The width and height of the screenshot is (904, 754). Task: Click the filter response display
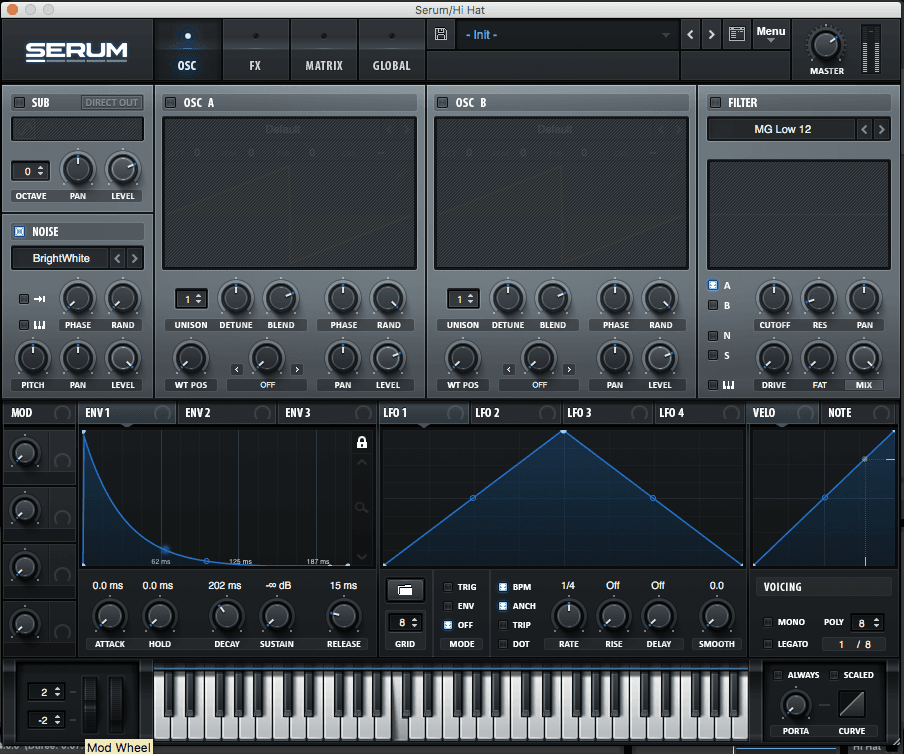(798, 214)
